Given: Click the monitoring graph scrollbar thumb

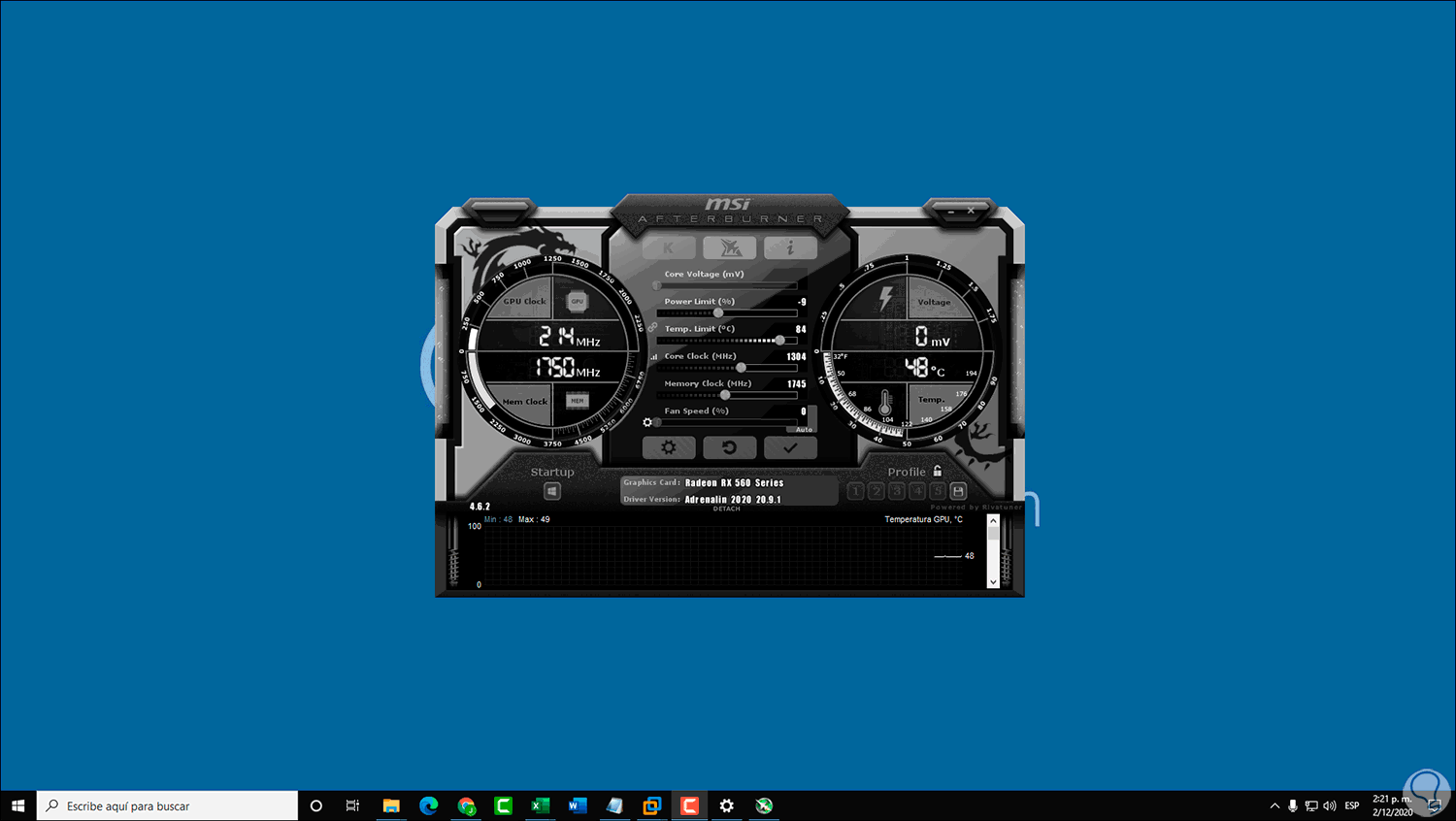Looking at the screenshot, I should (x=993, y=534).
